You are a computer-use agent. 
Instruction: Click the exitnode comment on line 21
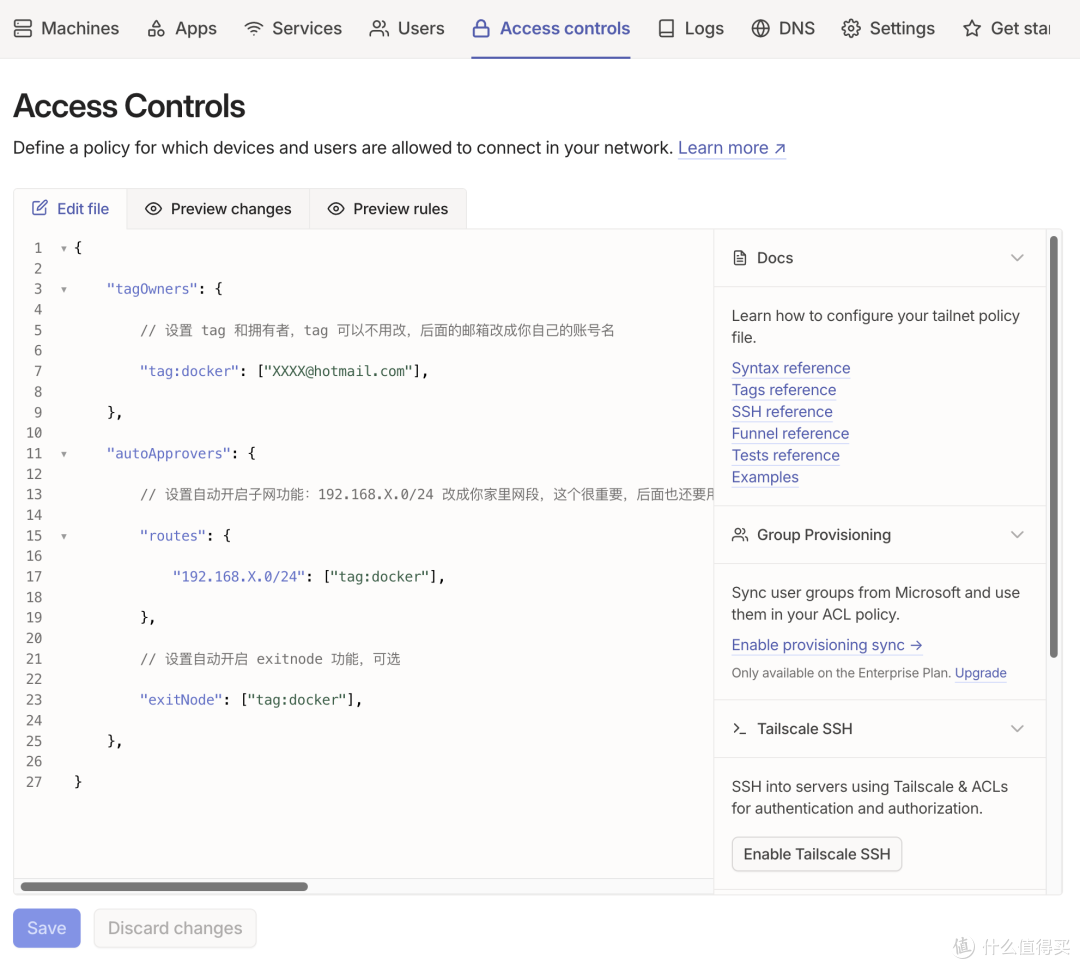pos(270,659)
